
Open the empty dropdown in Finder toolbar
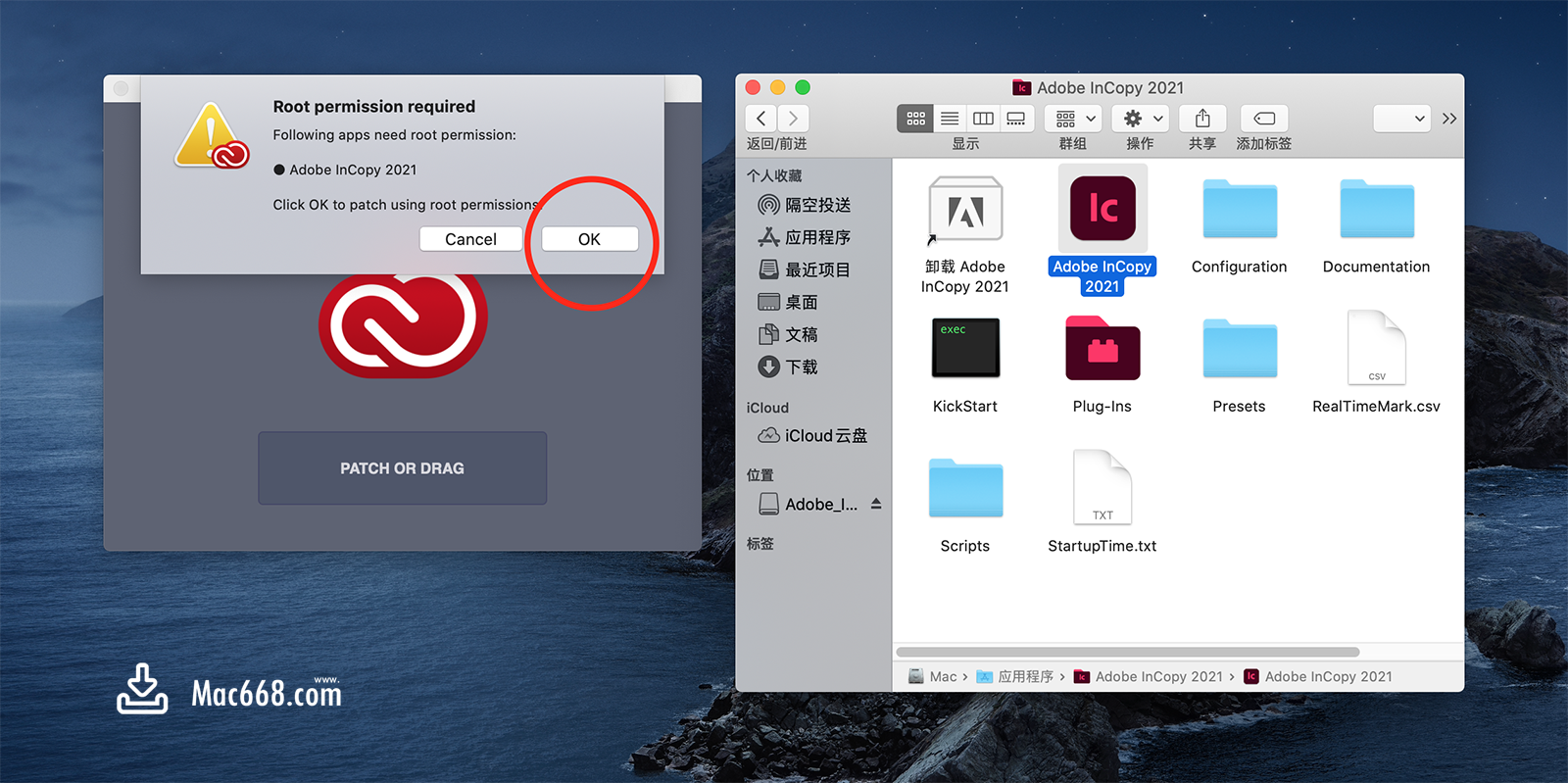[1401, 119]
